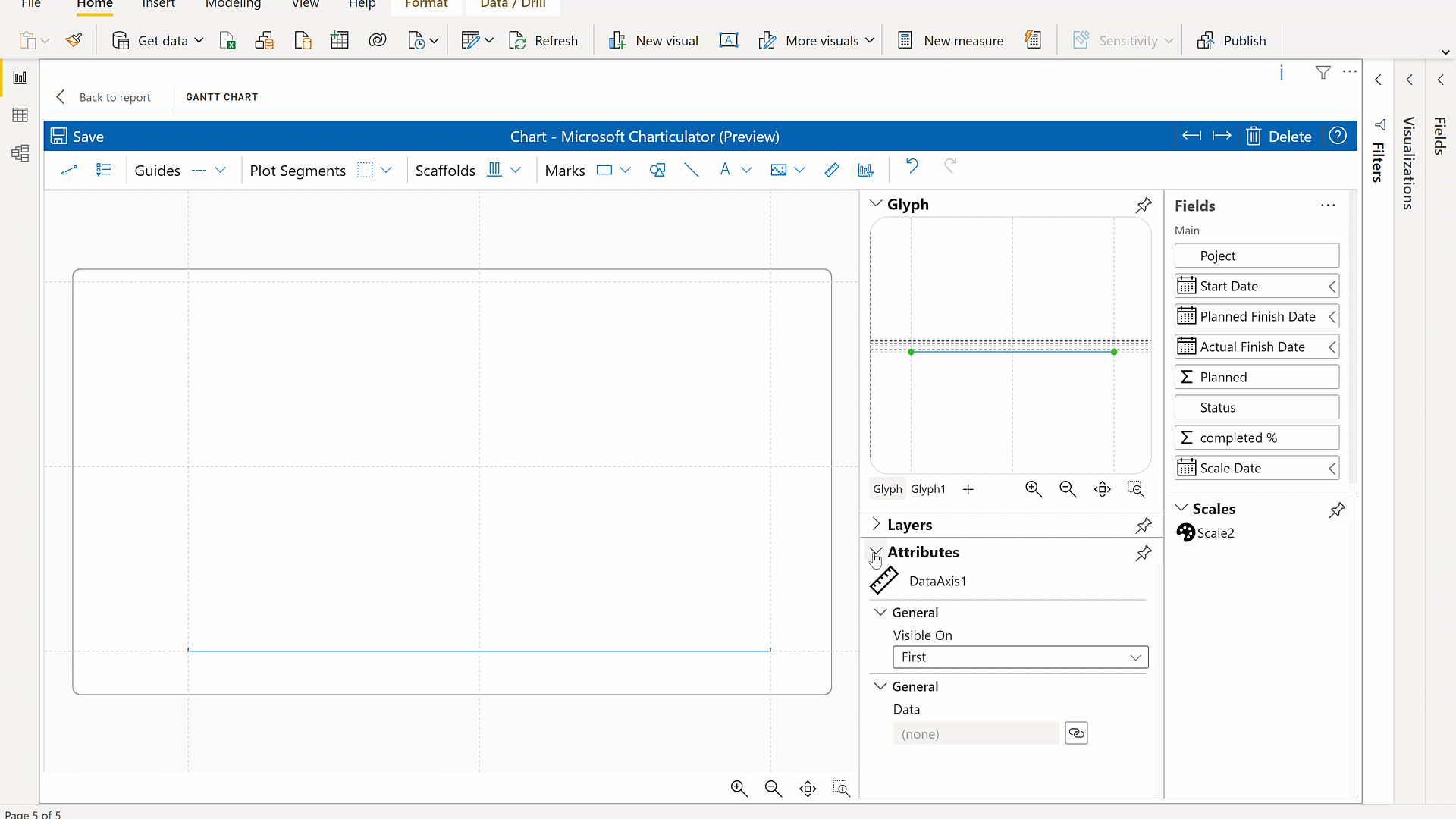1456x819 pixels.
Task: Click the data bind link icon
Action: (x=1076, y=733)
